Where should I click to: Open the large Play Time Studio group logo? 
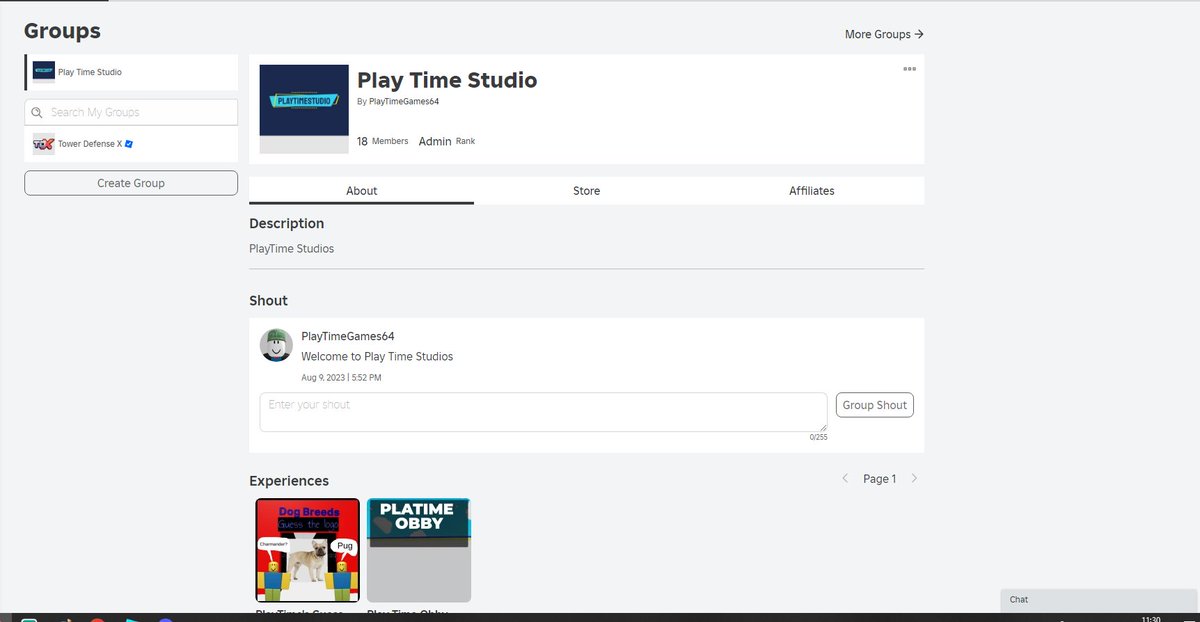pyautogui.click(x=304, y=109)
